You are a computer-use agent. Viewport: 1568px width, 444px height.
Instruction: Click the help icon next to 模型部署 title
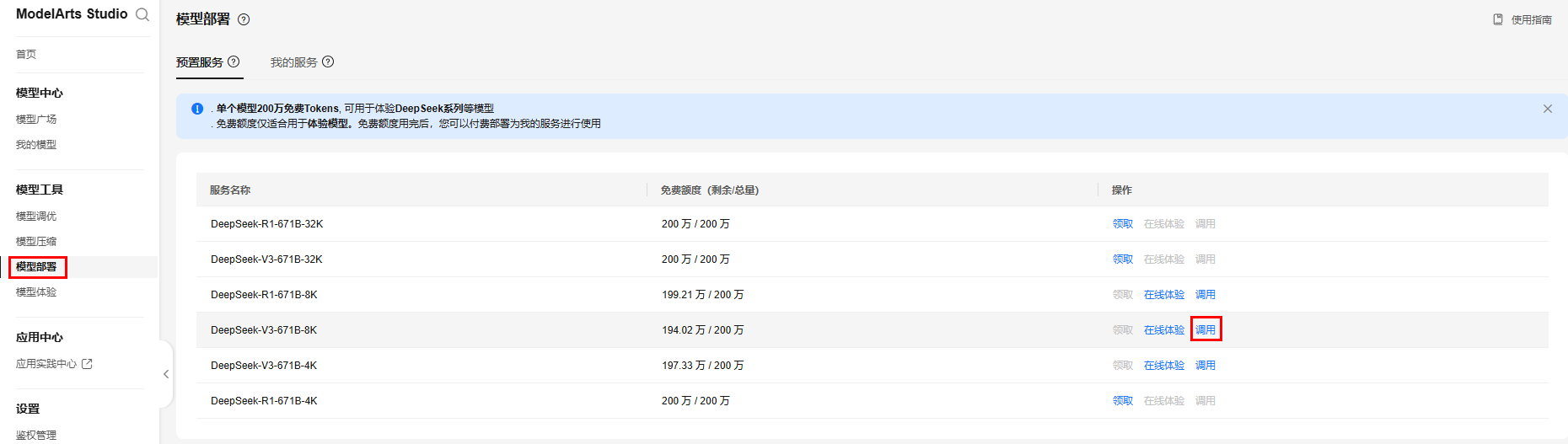tap(244, 19)
